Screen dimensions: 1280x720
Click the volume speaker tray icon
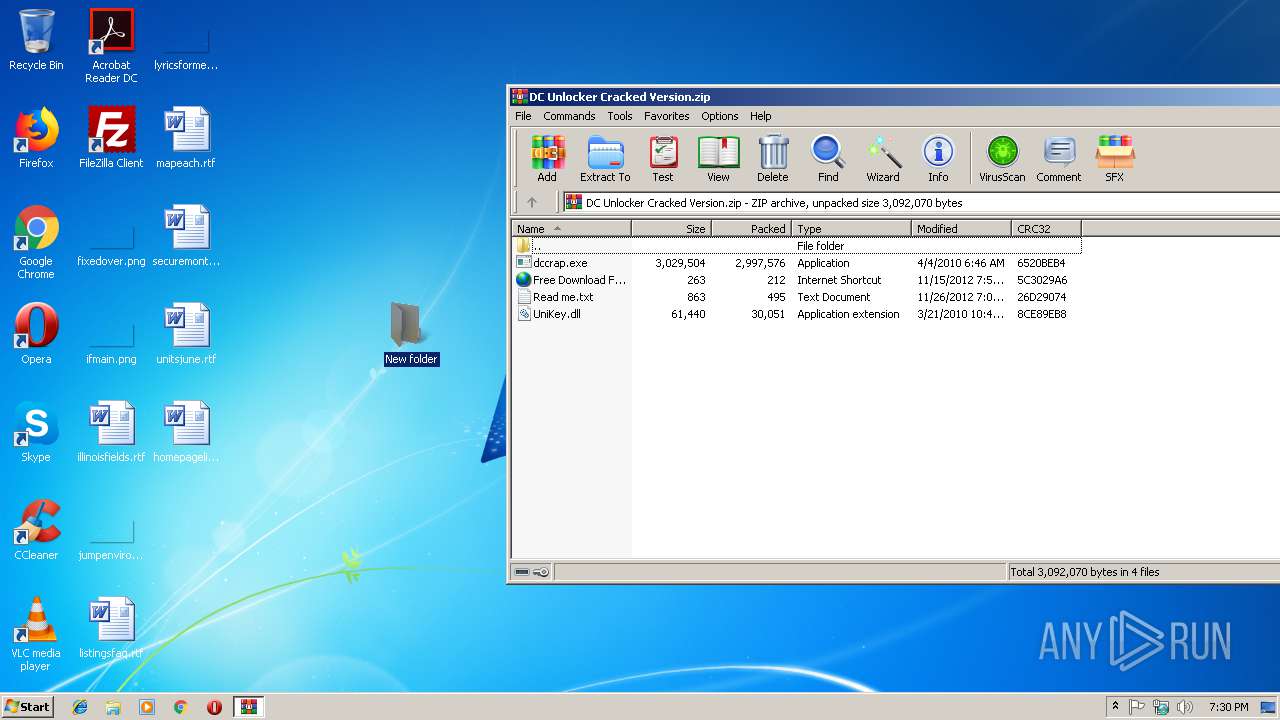(1184, 707)
